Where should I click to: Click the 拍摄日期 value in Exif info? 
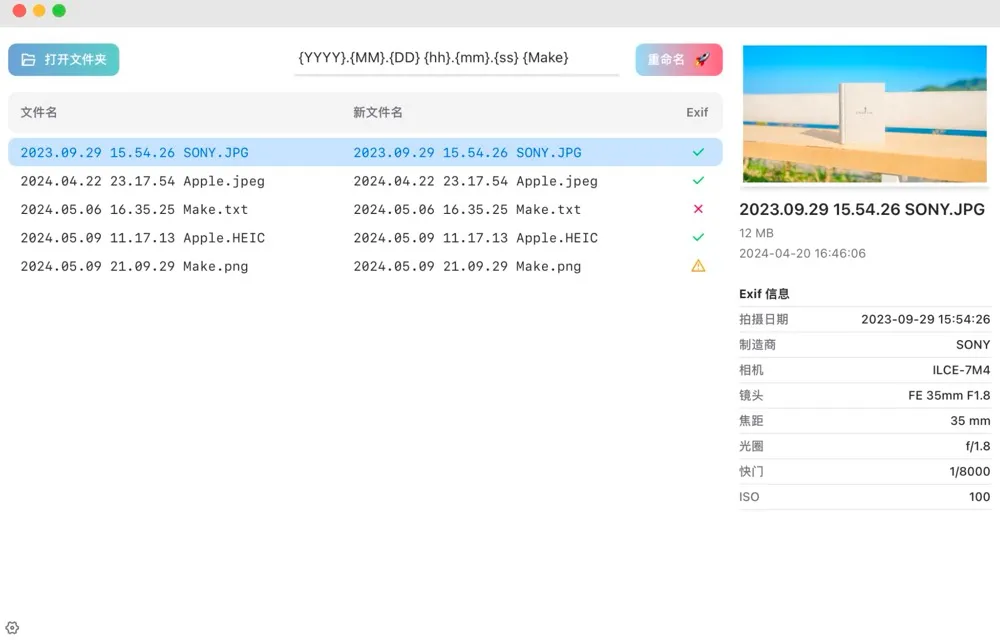pyautogui.click(x=925, y=320)
